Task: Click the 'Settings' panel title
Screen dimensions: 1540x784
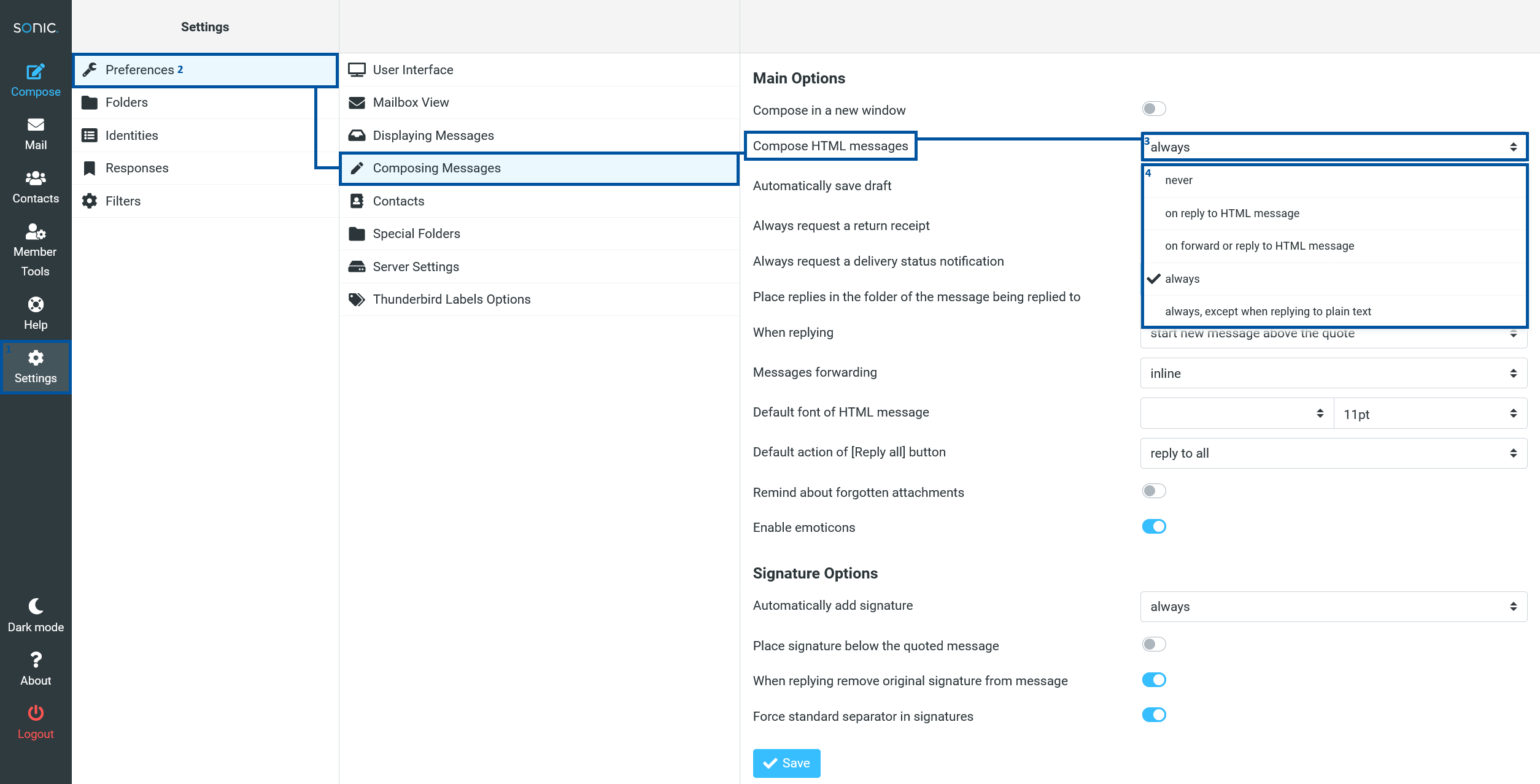Action: pos(205,27)
